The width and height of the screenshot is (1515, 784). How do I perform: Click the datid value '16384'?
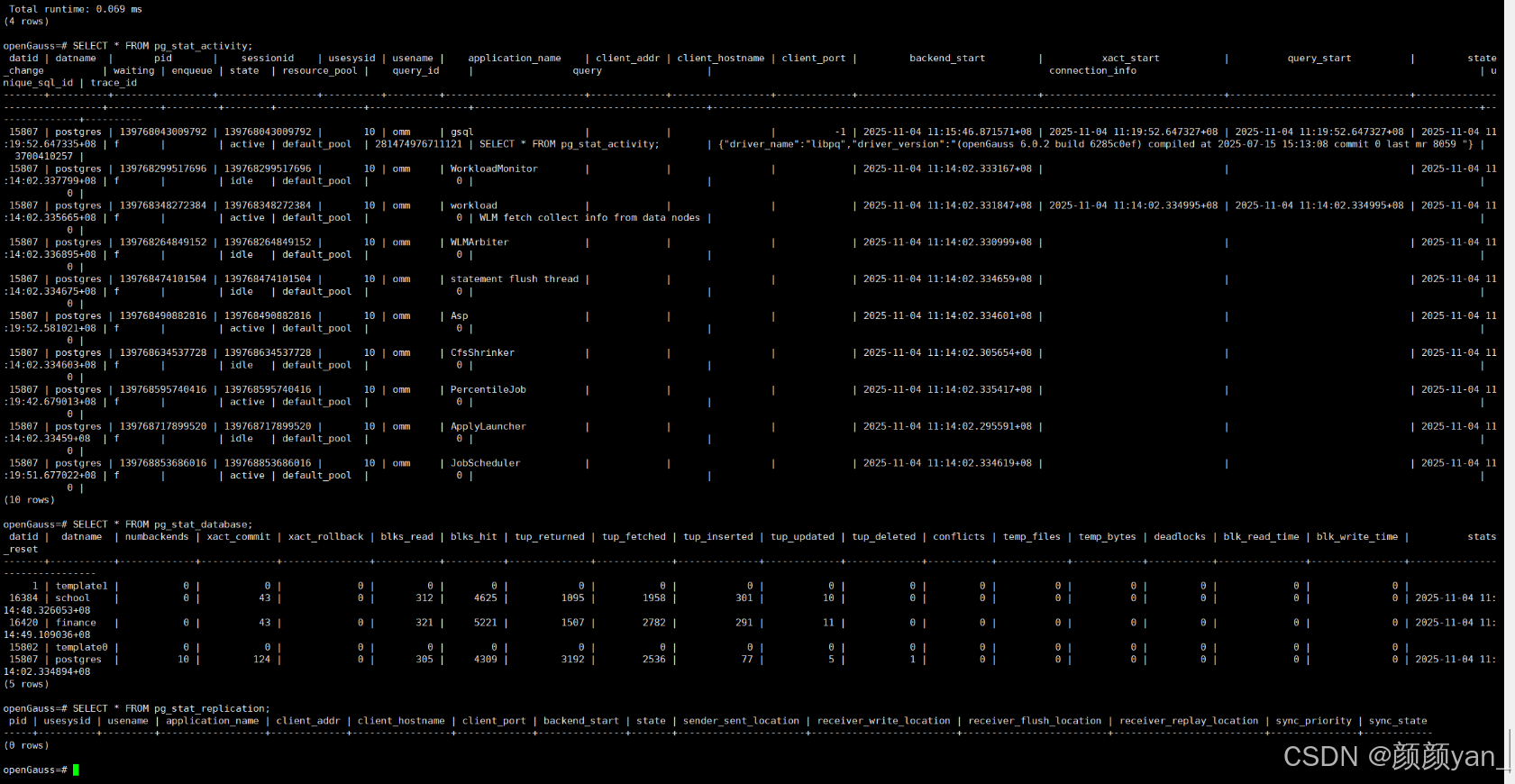point(24,598)
